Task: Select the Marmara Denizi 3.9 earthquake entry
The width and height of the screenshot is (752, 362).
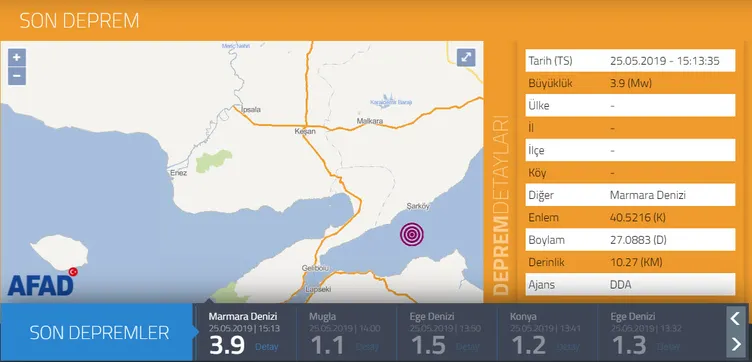Action: click(x=246, y=333)
